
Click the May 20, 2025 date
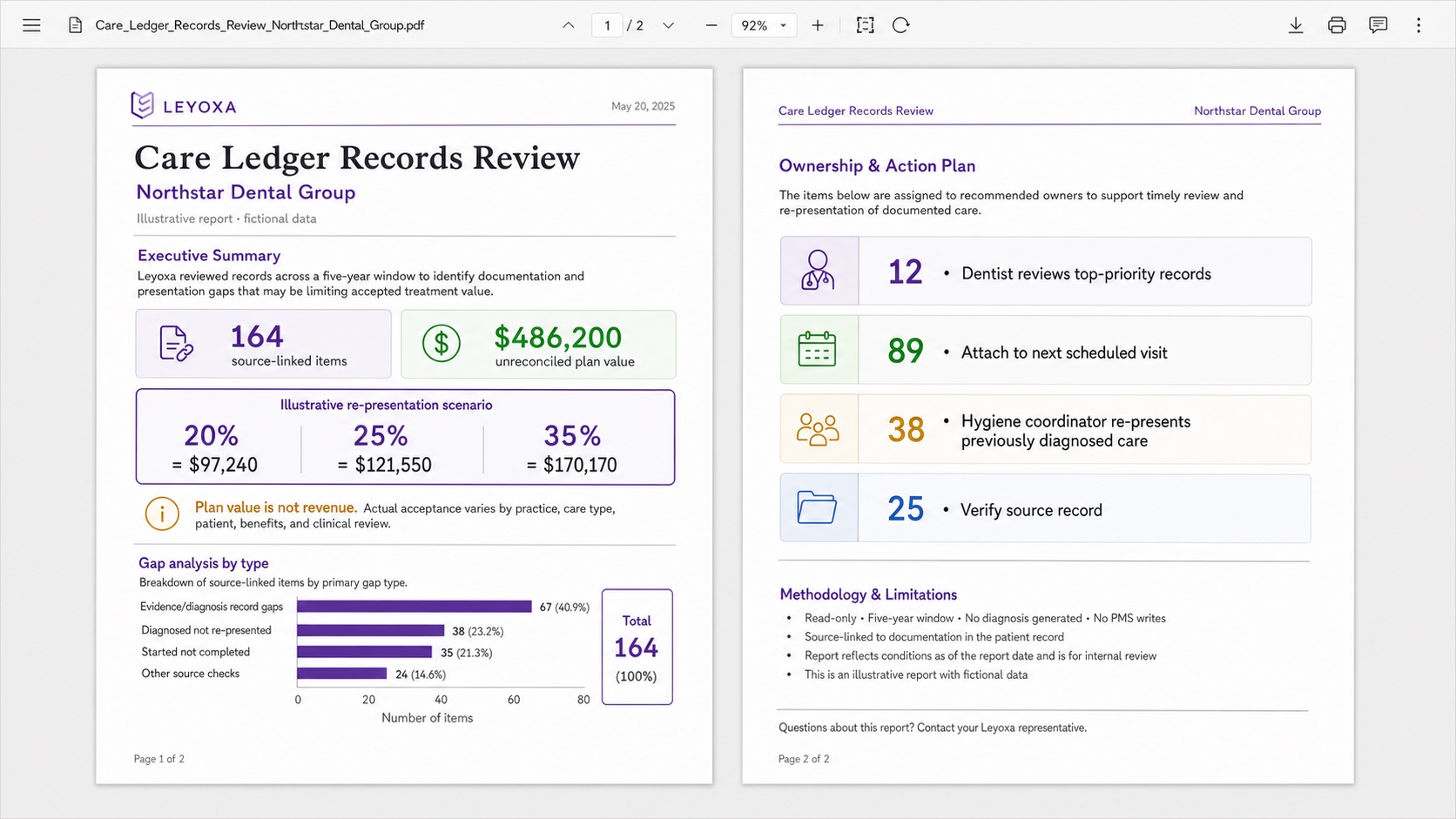[643, 106]
